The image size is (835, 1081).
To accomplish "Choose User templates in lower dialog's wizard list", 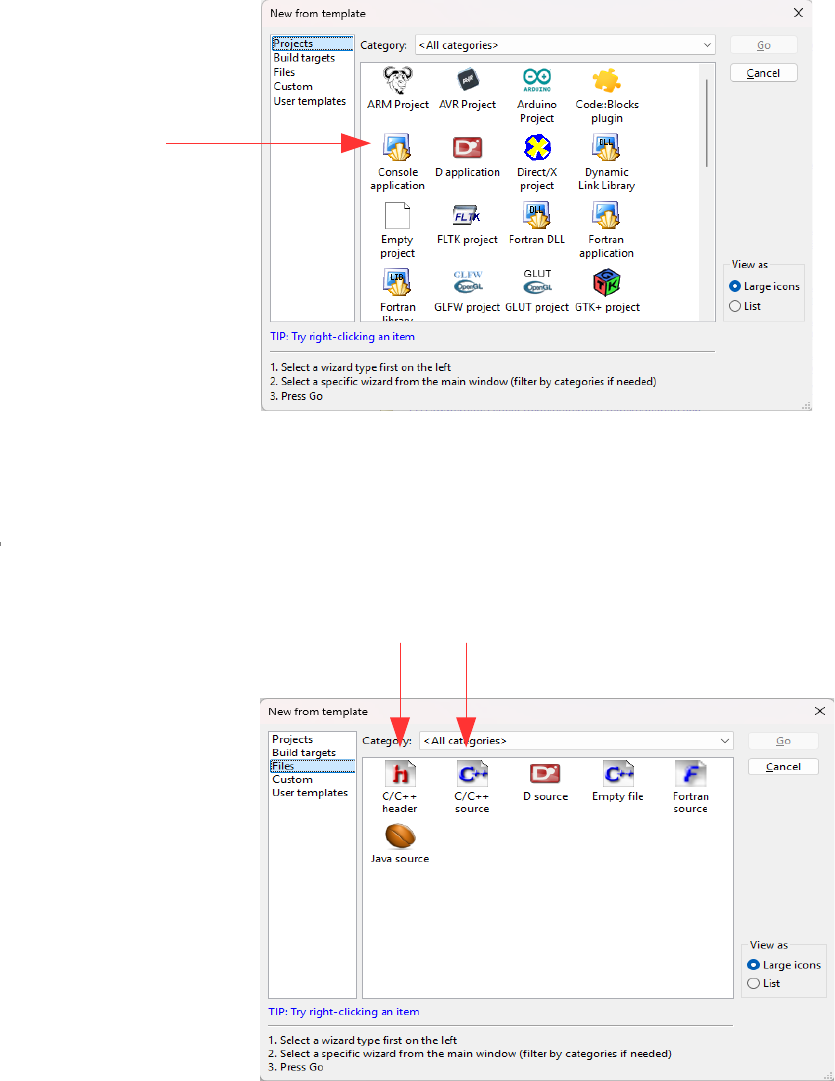I will [x=310, y=793].
